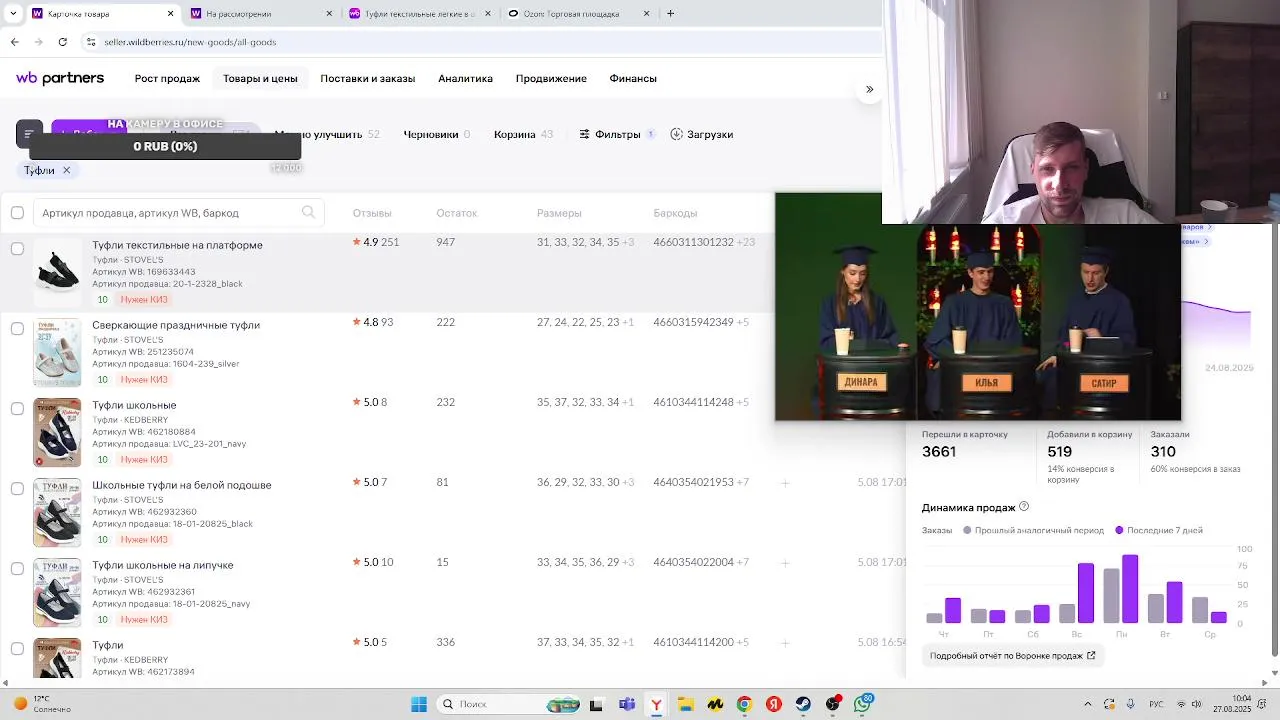Click the plus icon in 4640354021953 row

tap(785, 483)
